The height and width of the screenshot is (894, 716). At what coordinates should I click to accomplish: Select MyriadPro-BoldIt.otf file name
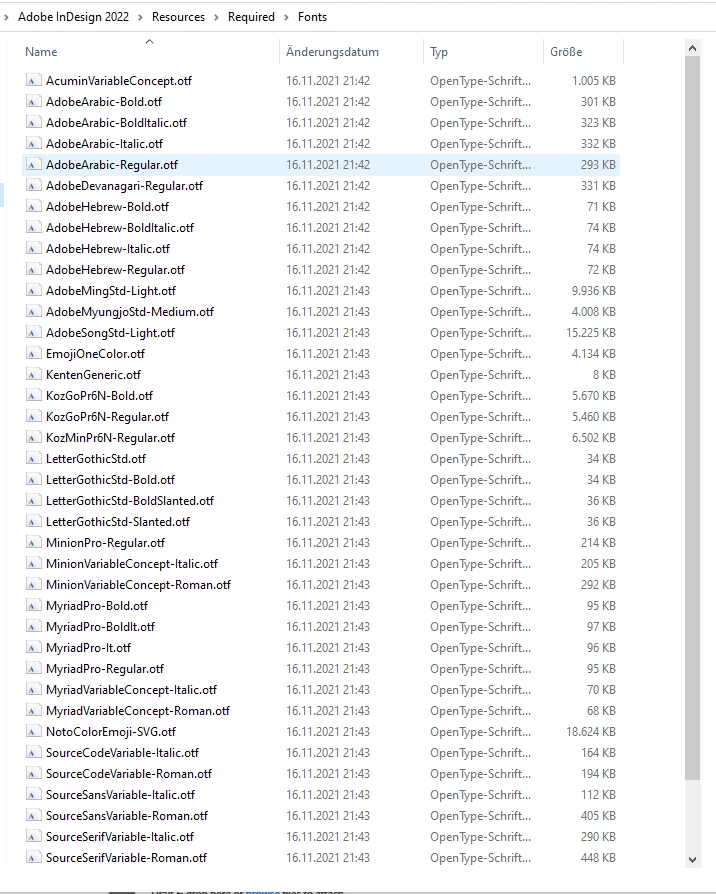[101, 627]
